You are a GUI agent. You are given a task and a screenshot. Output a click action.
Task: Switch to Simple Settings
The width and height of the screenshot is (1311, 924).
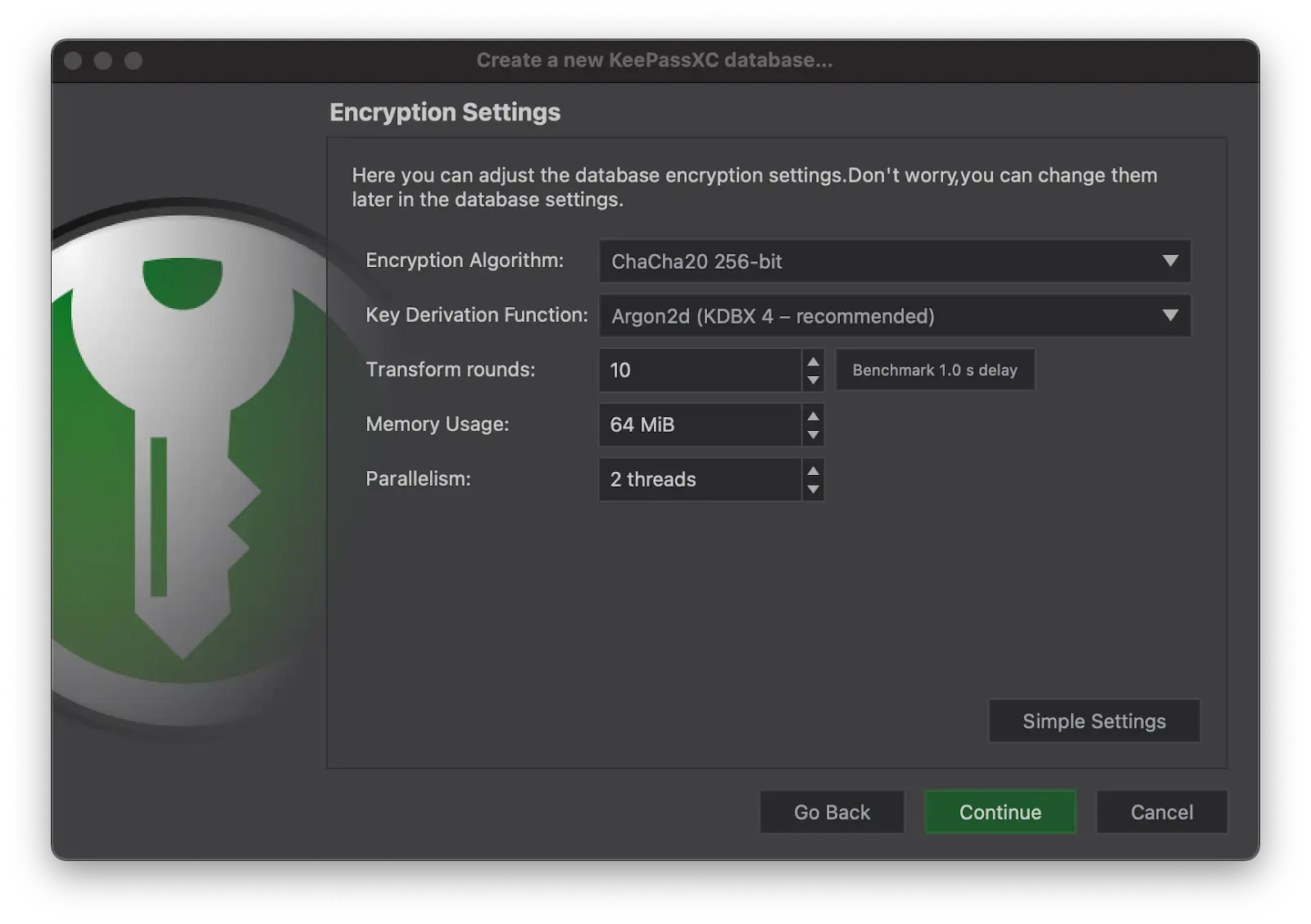1093,721
